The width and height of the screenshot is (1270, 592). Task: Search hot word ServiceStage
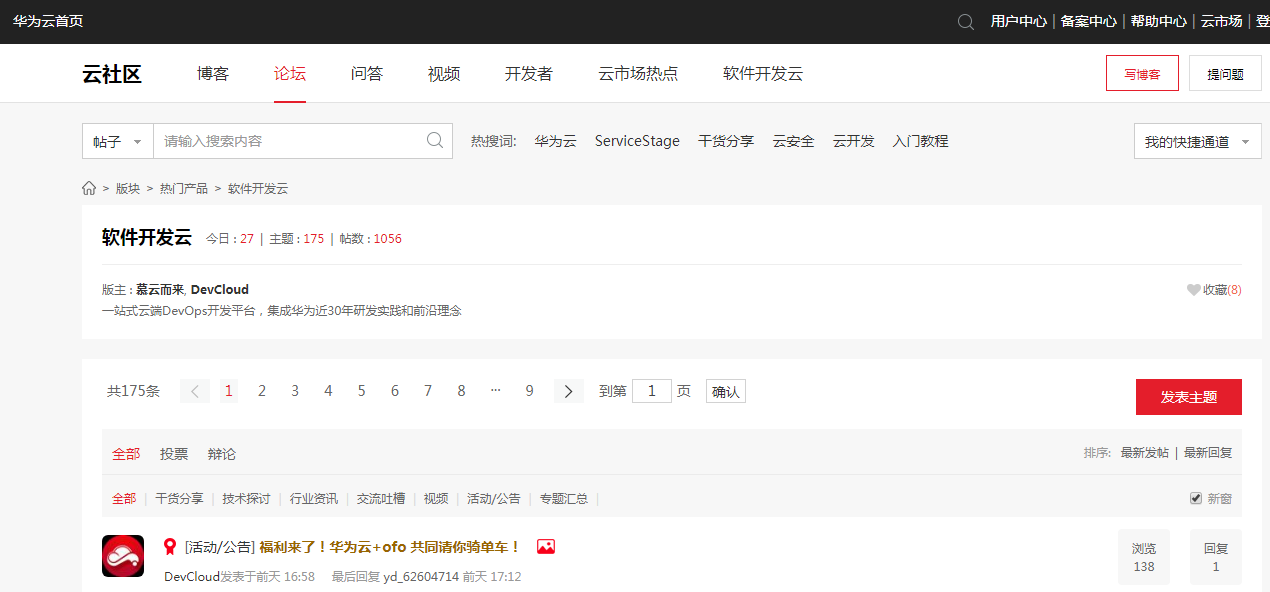coord(637,141)
